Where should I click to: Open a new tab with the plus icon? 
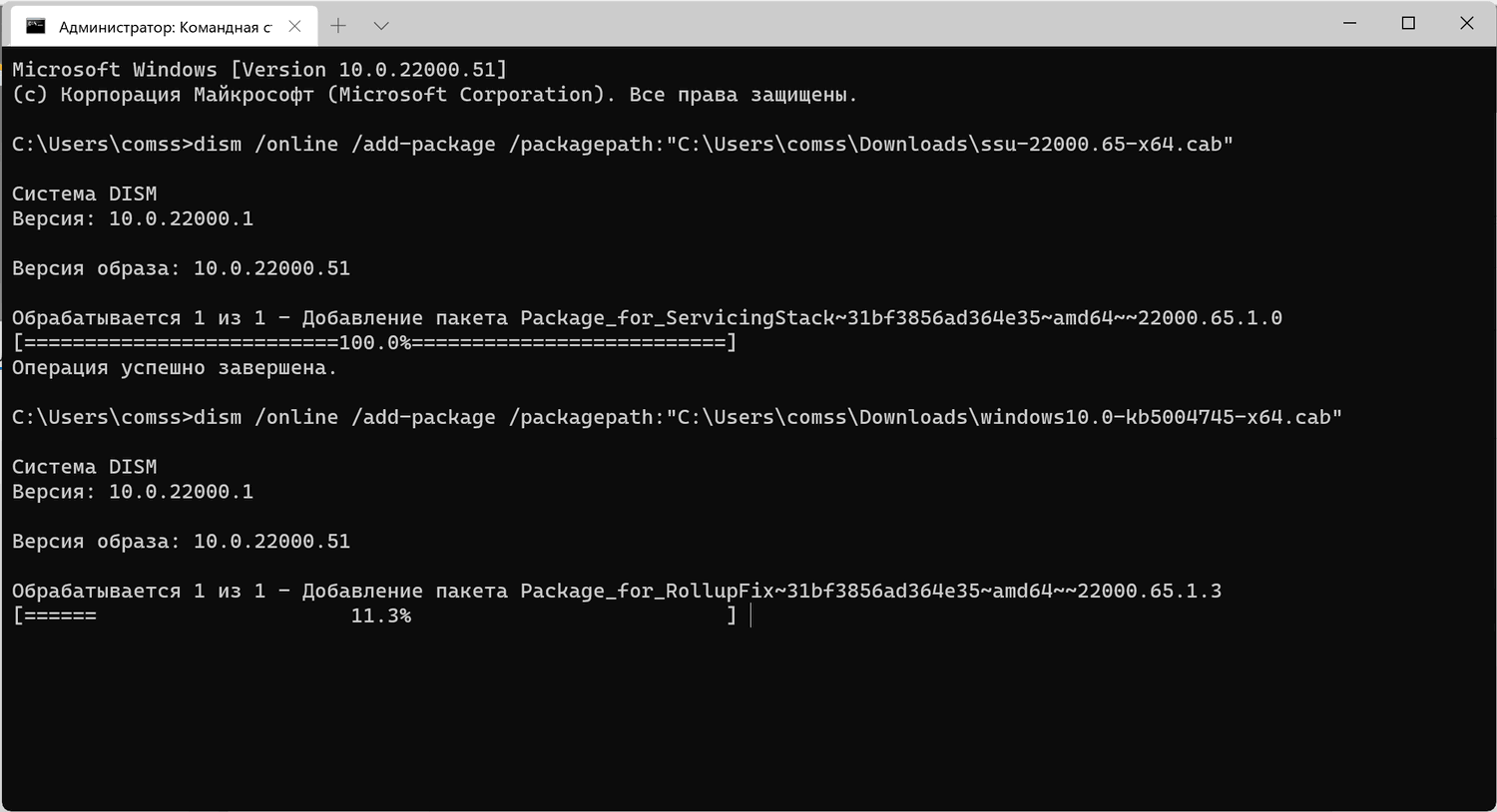click(338, 26)
